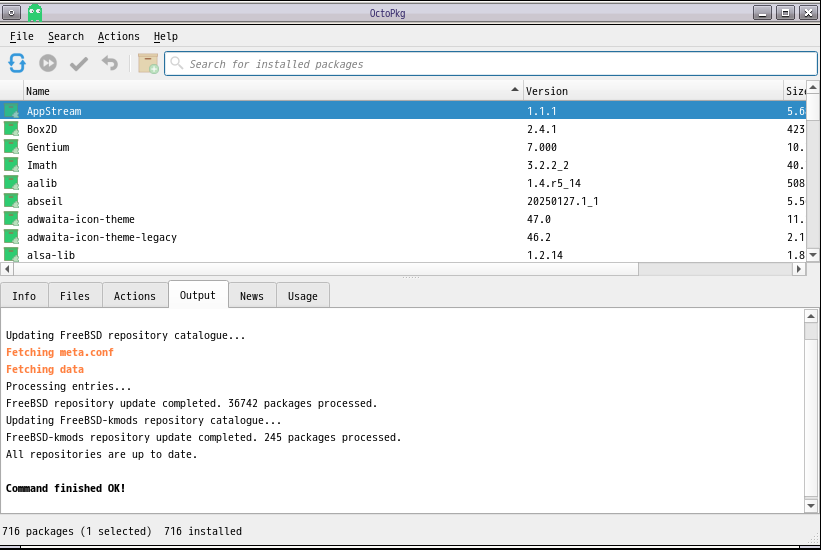The image size is (821, 550).
Task: Sort packages by Size column header
Action: pyautogui.click(x=795, y=91)
